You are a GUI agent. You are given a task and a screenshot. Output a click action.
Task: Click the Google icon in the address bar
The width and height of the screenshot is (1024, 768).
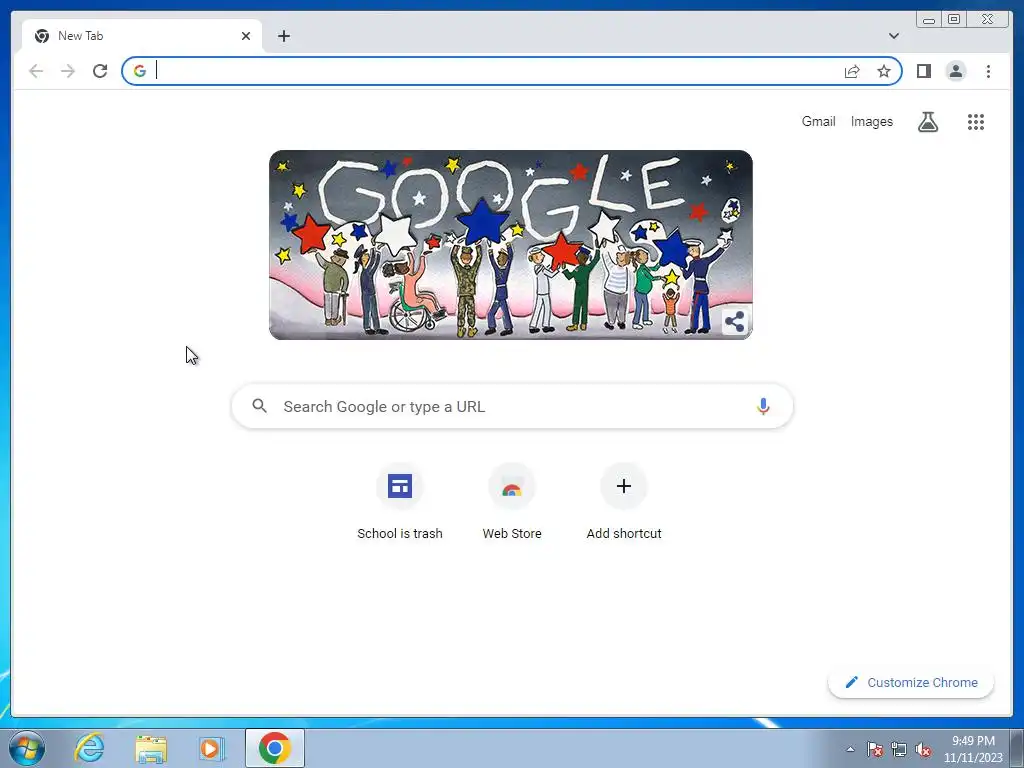[140, 71]
